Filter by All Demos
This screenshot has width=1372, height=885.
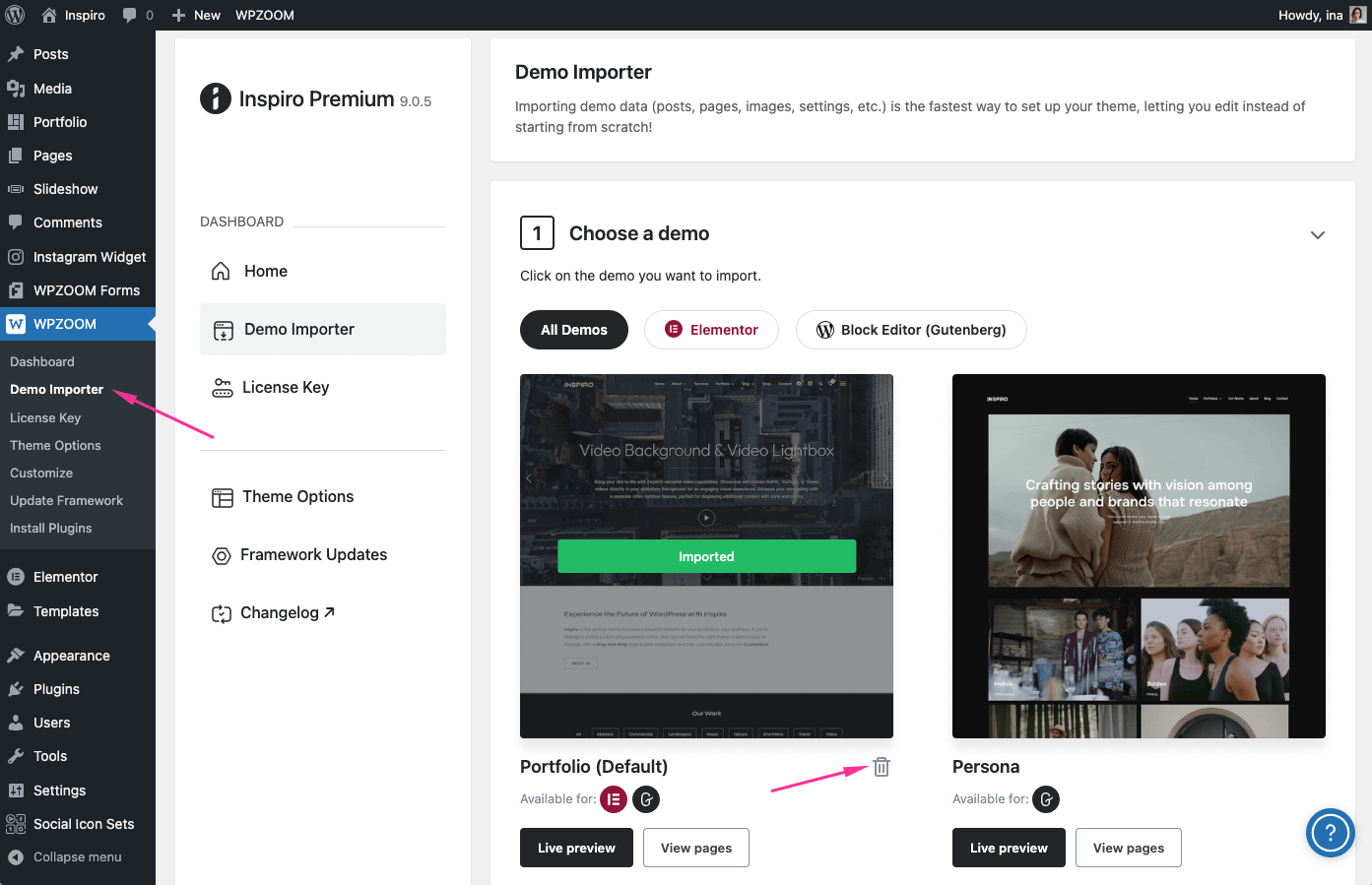(x=574, y=330)
